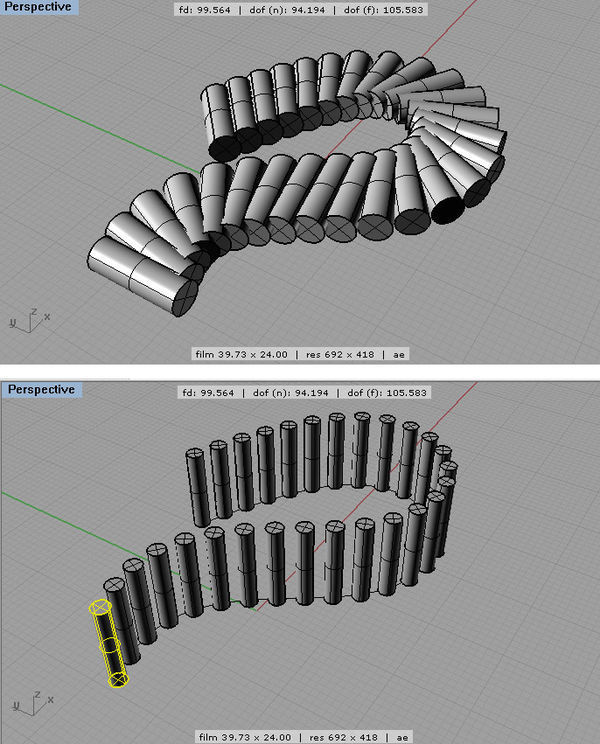600x744 pixels.
Task: Click the ae indicator in the upper viewport
Action: [400, 353]
